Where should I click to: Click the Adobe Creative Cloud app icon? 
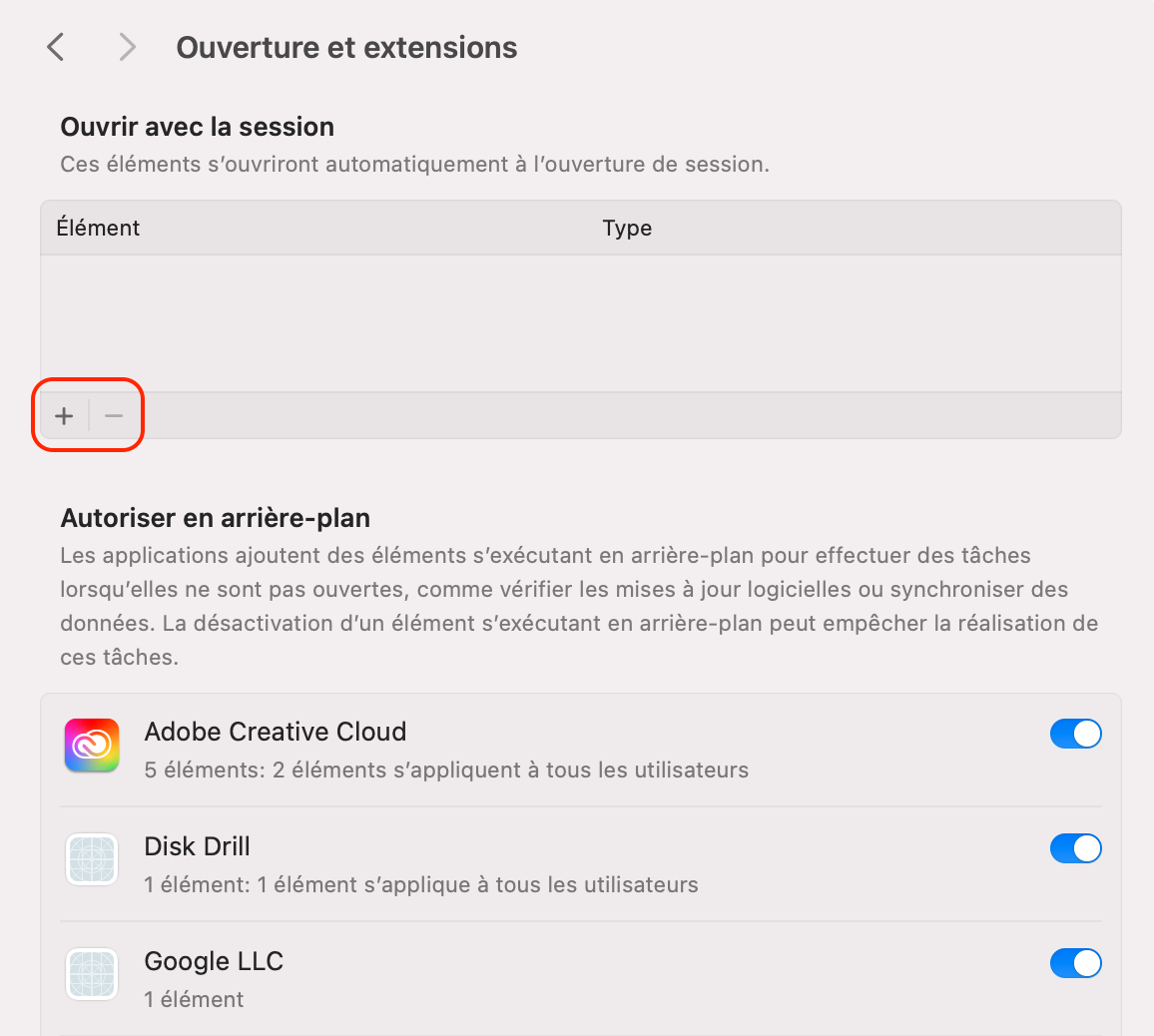click(91, 745)
